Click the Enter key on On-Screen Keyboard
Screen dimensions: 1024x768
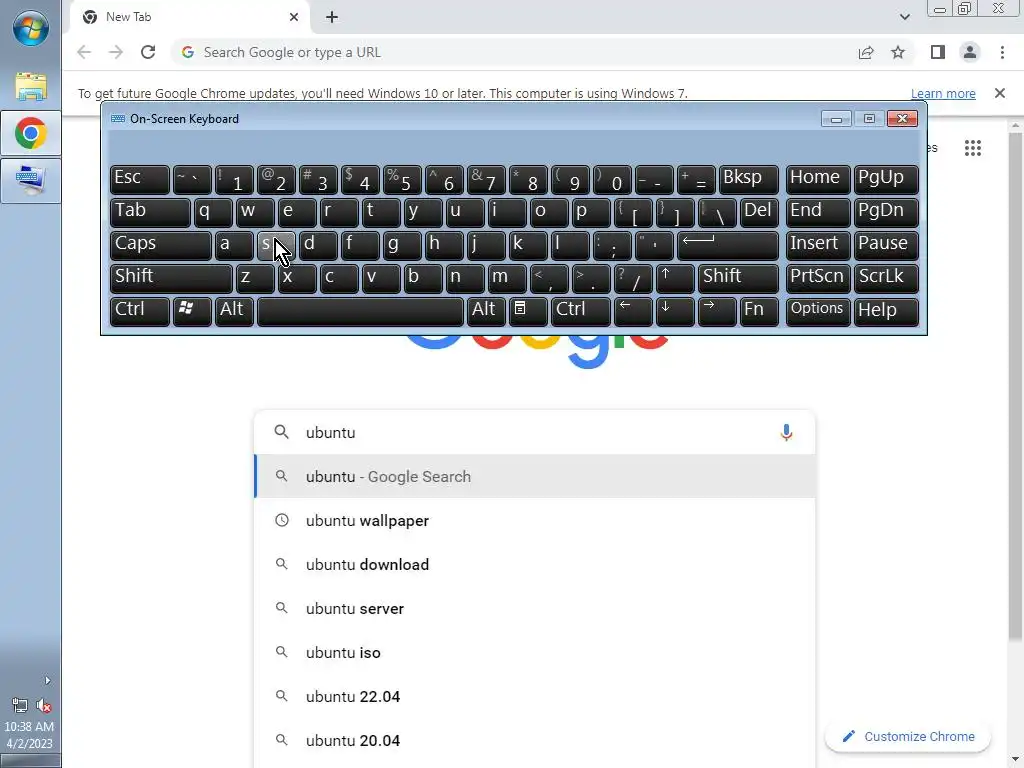click(x=728, y=246)
